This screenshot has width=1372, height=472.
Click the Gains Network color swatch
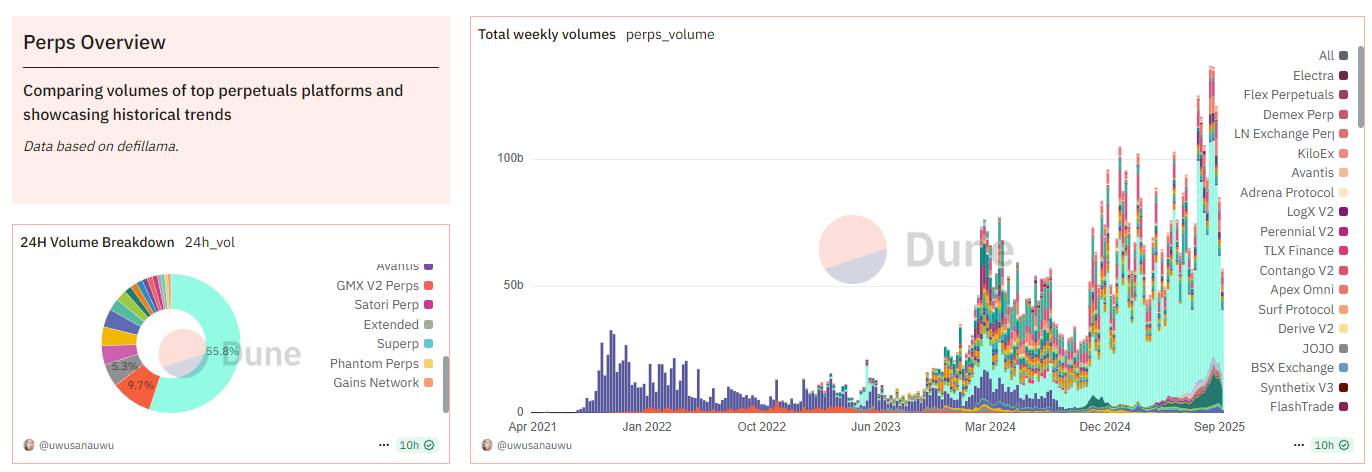click(x=429, y=383)
